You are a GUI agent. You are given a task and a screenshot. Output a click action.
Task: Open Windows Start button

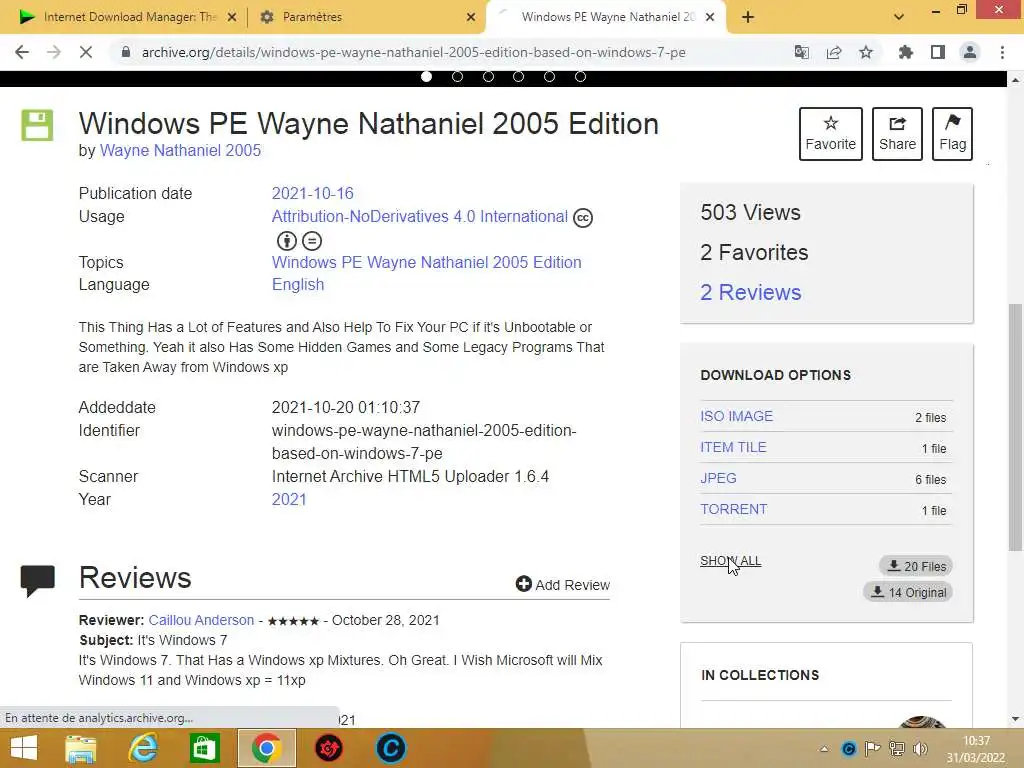point(24,748)
